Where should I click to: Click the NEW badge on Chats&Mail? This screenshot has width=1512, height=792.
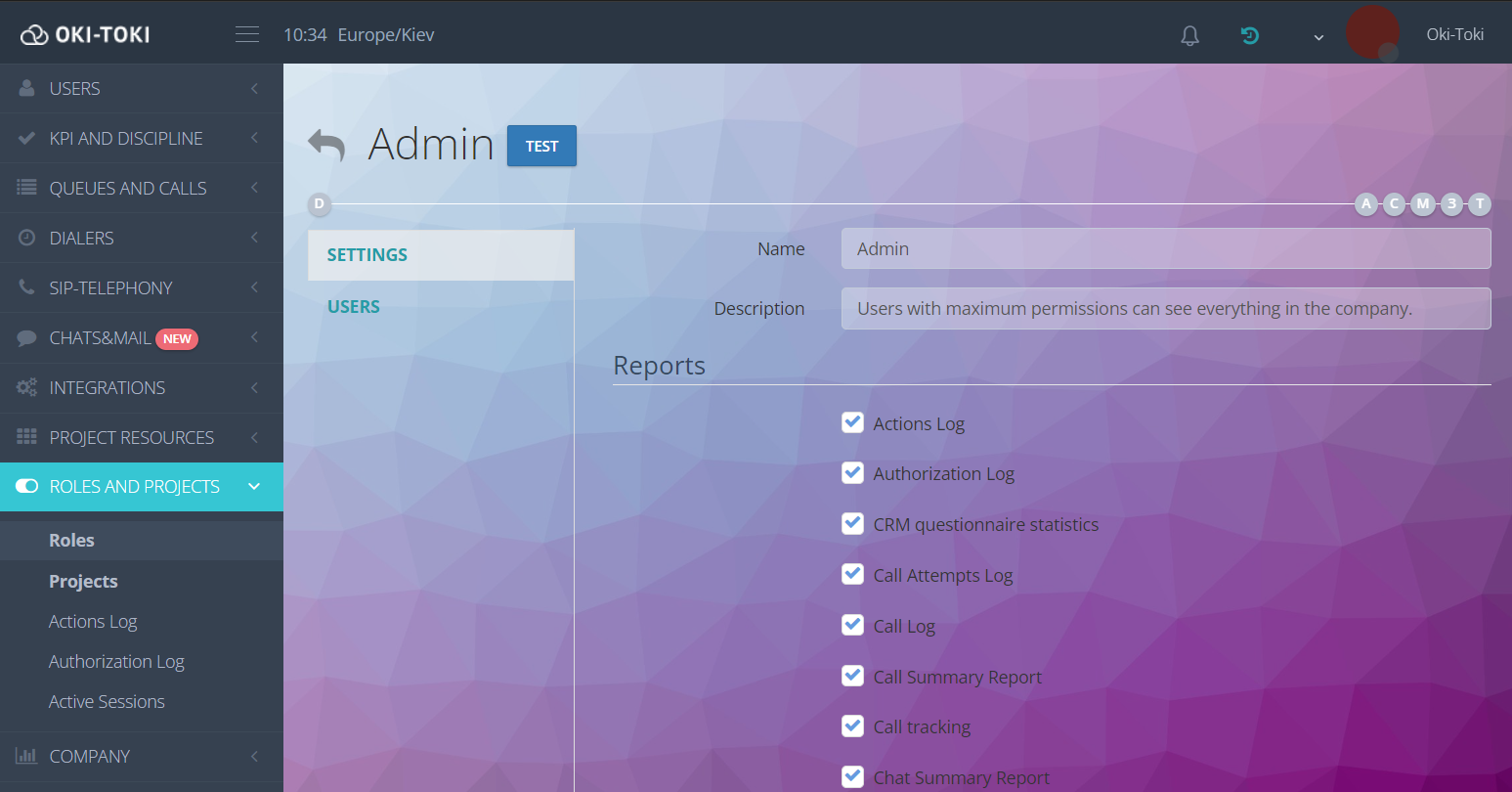coord(177,338)
